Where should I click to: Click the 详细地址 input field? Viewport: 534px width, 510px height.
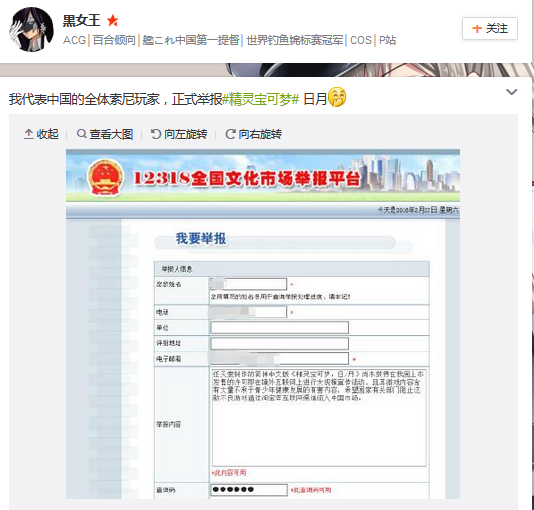pos(280,343)
